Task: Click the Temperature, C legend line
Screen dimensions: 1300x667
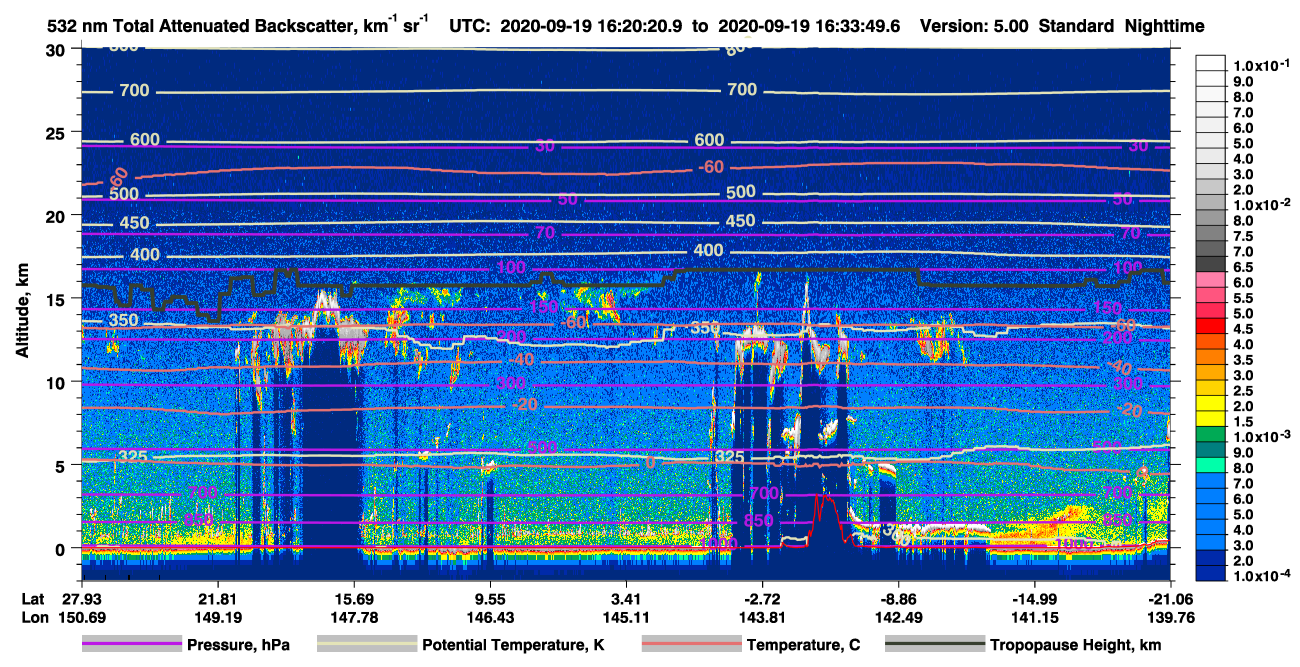Action: (690, 645)
